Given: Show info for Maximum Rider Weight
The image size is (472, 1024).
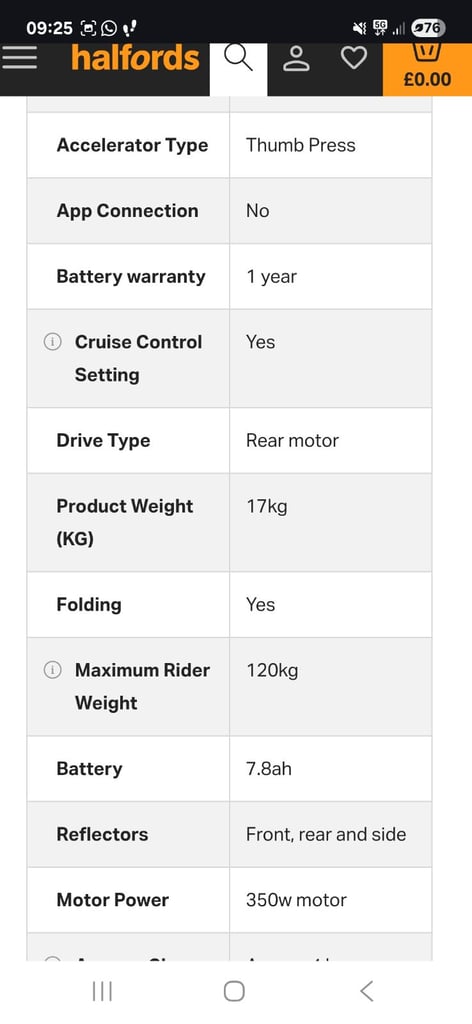Looking at the screenshot, I should pos(52,670).
